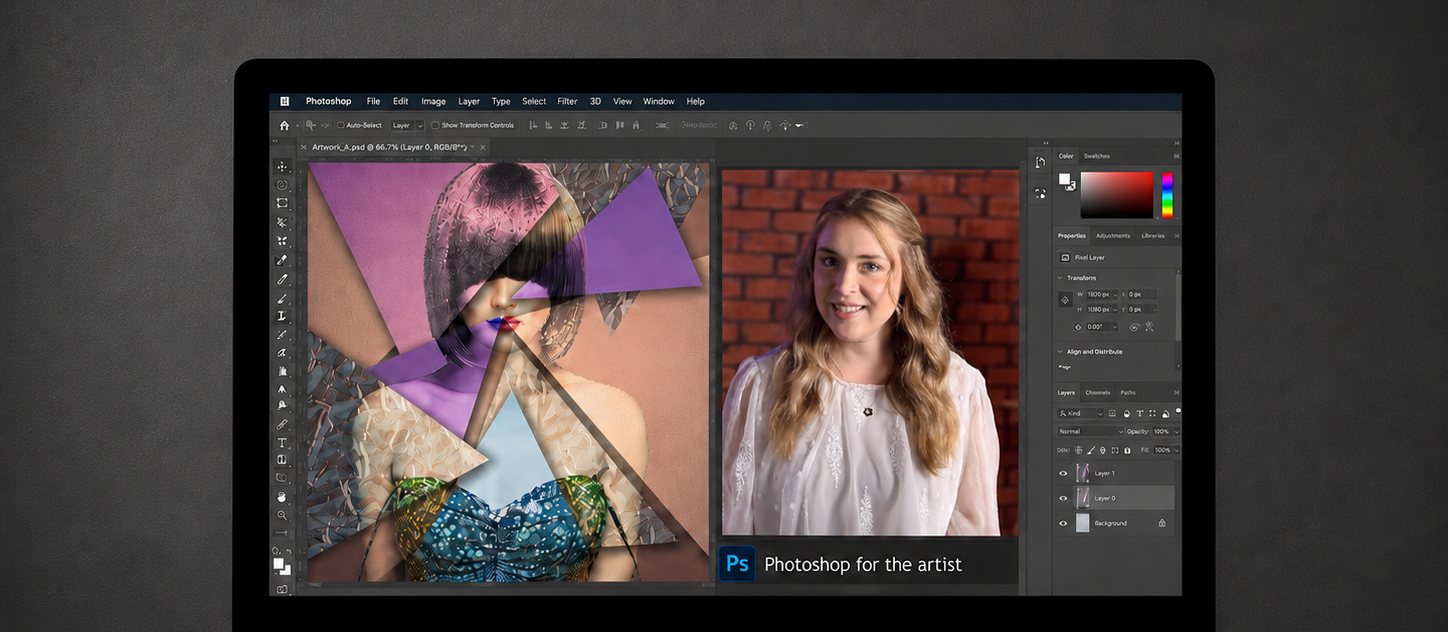This screenshot has width=1448, height=632.
Task: Open the Auto-Select Layer dropdown
Action: [x=408, y=125]
